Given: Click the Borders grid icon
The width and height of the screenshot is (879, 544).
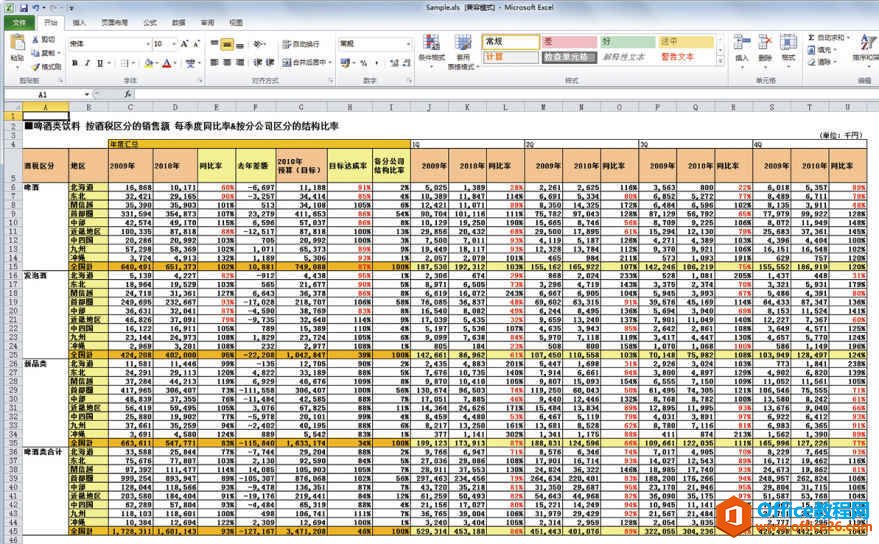Looking at the screenshot, I should click(x=124, y=63).
